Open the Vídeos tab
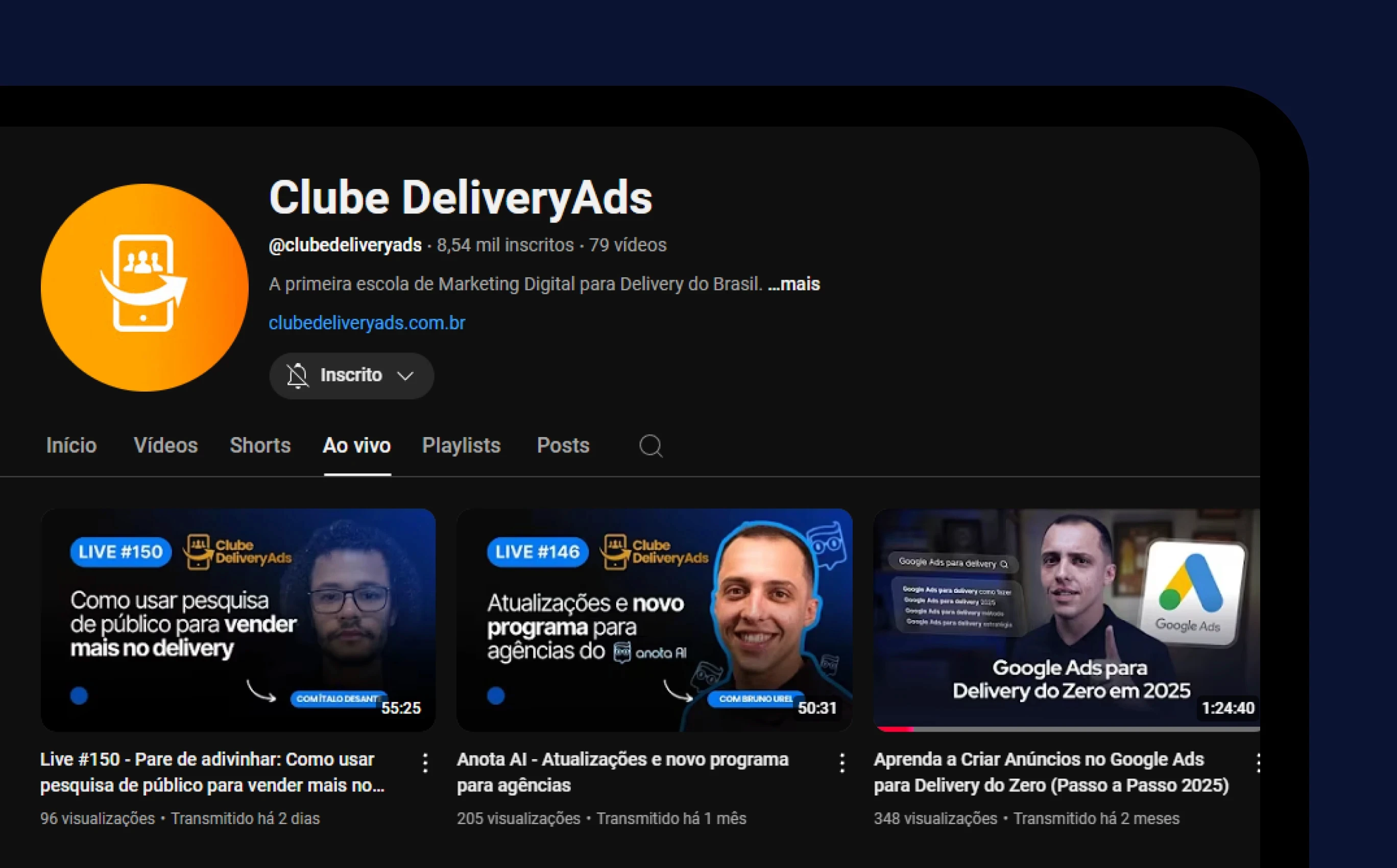 (165, 445)
